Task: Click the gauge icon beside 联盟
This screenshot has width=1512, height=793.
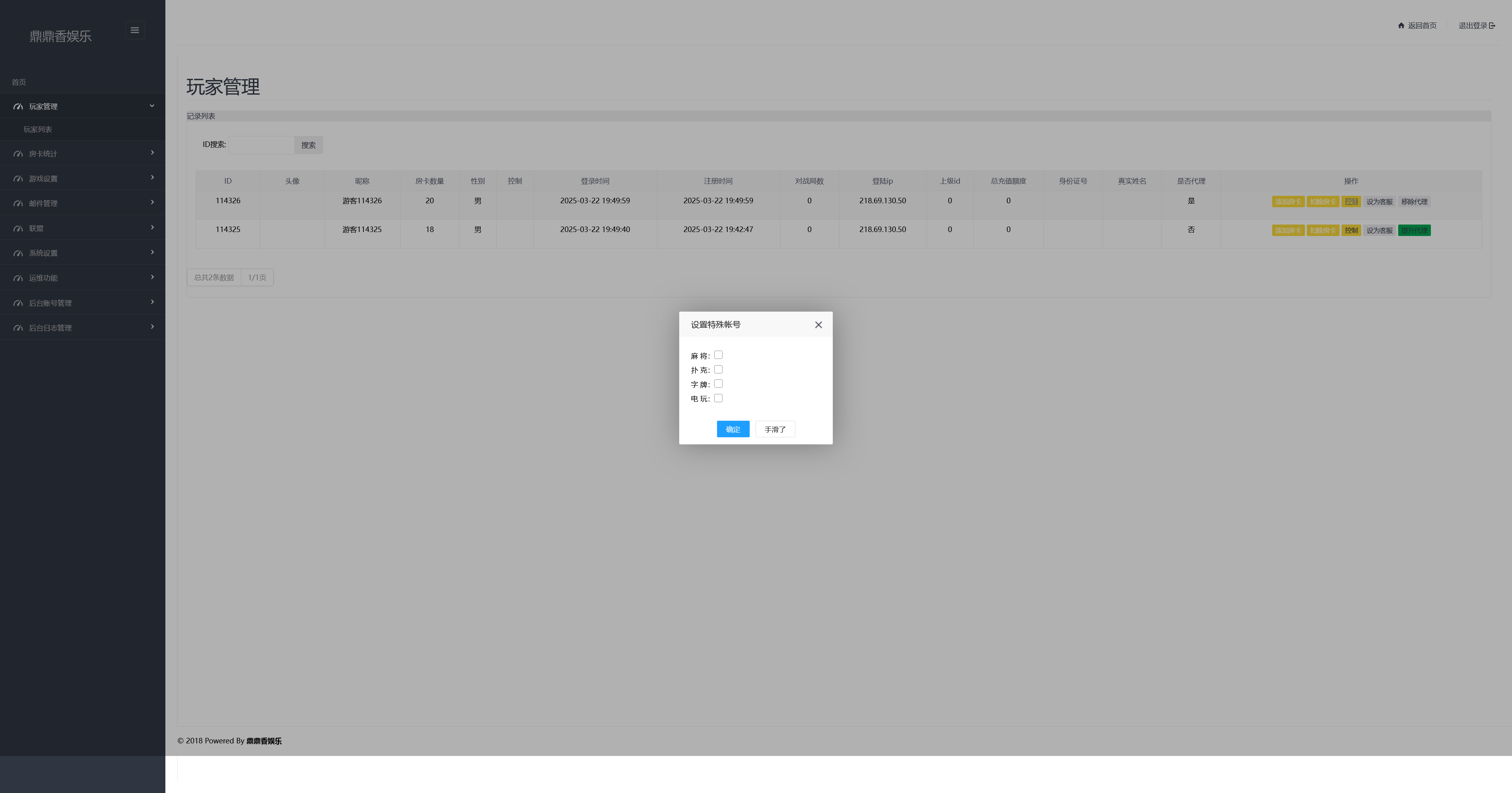Action: pyautogui.click(x=18, y=228)
